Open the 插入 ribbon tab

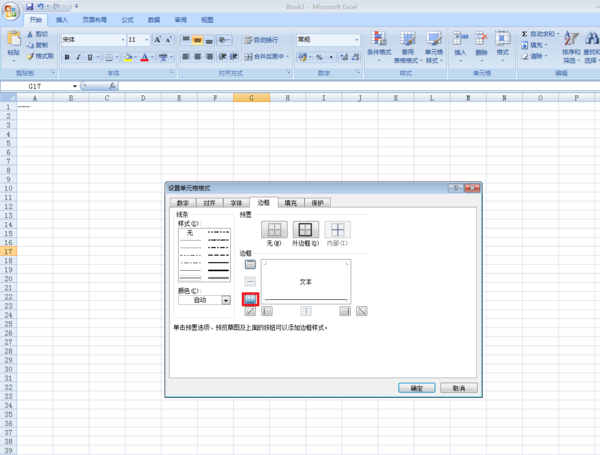tap(63, 19)
